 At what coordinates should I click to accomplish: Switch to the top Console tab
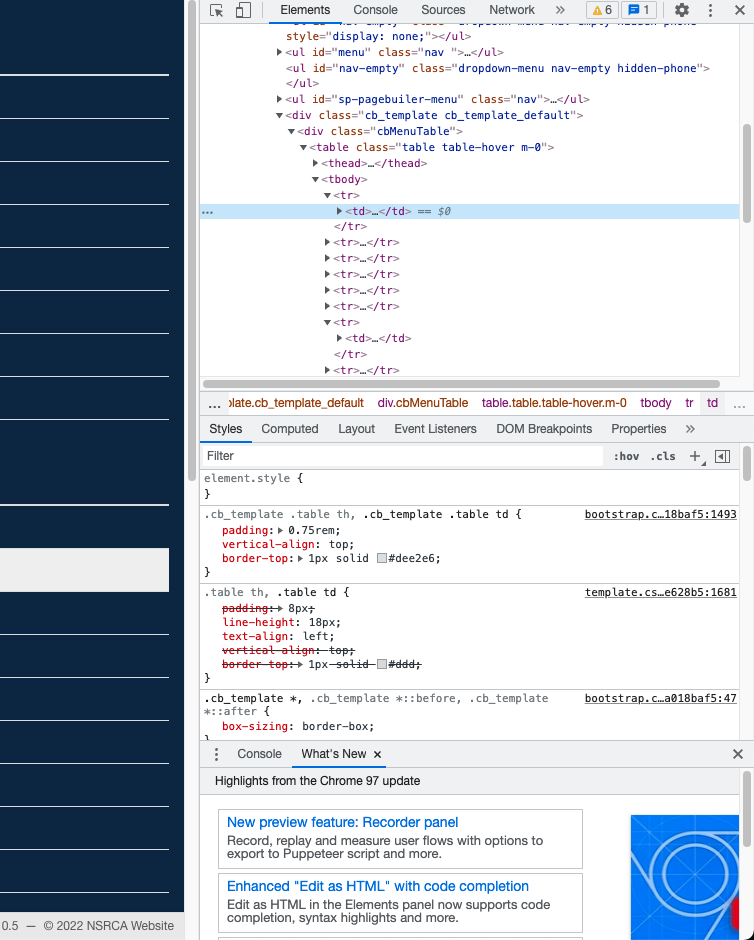375,10
